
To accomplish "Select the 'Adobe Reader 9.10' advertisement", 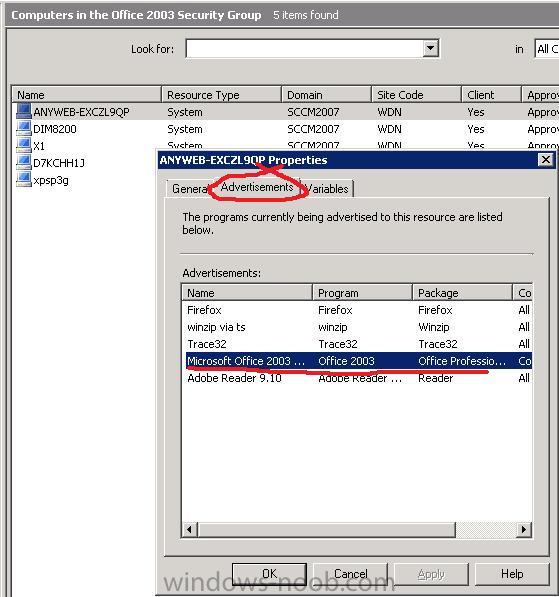I will click(234, 378).
